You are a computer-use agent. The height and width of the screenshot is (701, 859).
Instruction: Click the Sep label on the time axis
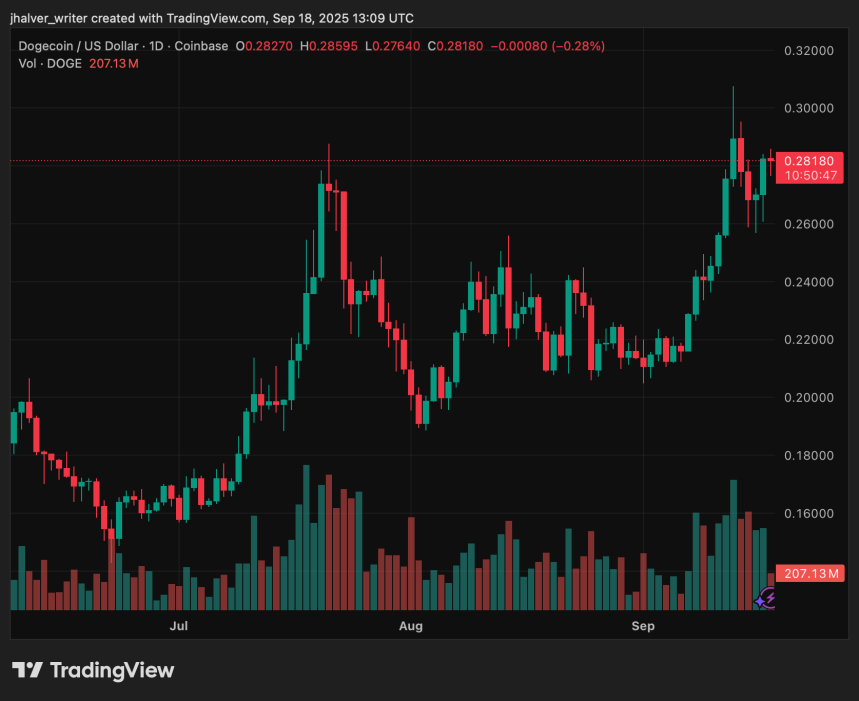pos(643,626)
